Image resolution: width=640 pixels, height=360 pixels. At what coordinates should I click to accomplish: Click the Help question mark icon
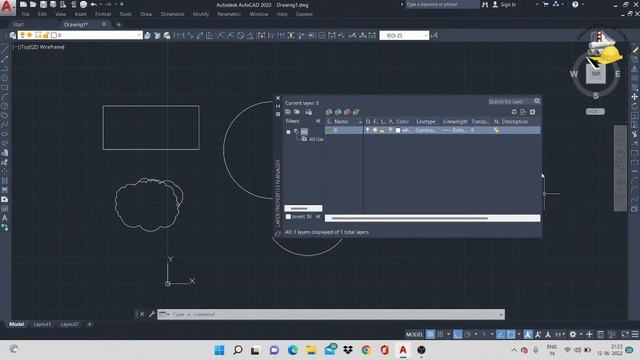tap(575, 4)
